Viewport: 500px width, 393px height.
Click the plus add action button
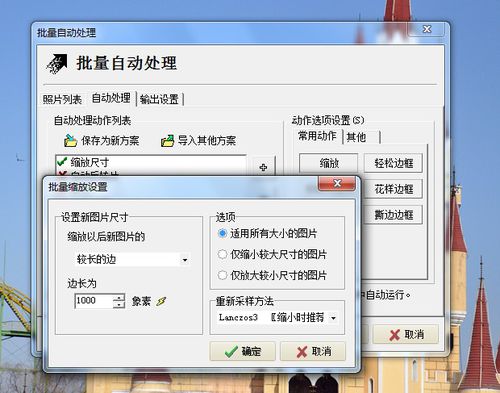(x=263, y=167)
